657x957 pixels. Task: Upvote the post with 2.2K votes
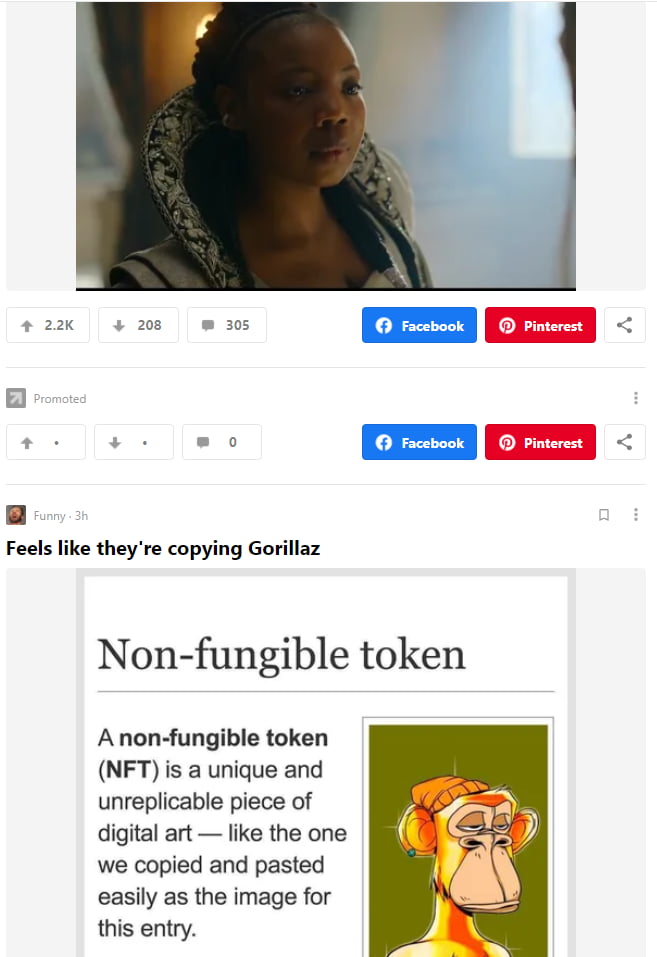point(48,325)
